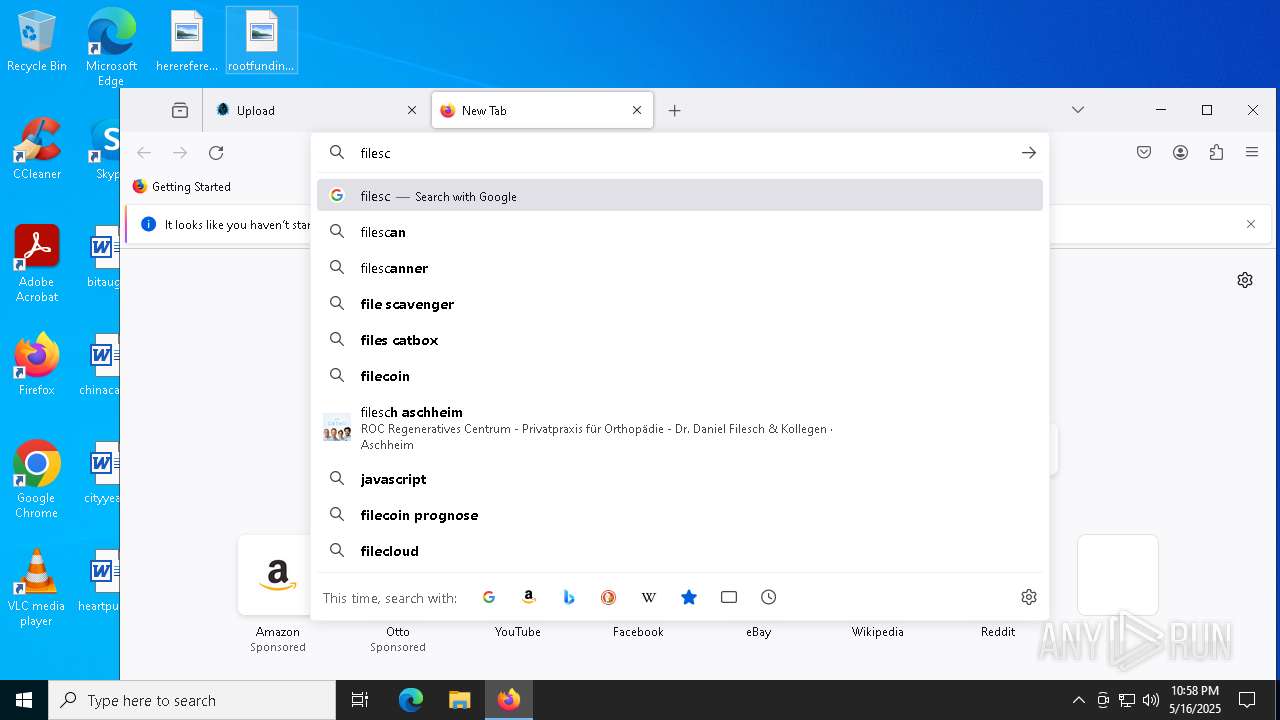Close the New Tab tab
The height and width of the screenshot is (720, 1280).
point(637,110)
